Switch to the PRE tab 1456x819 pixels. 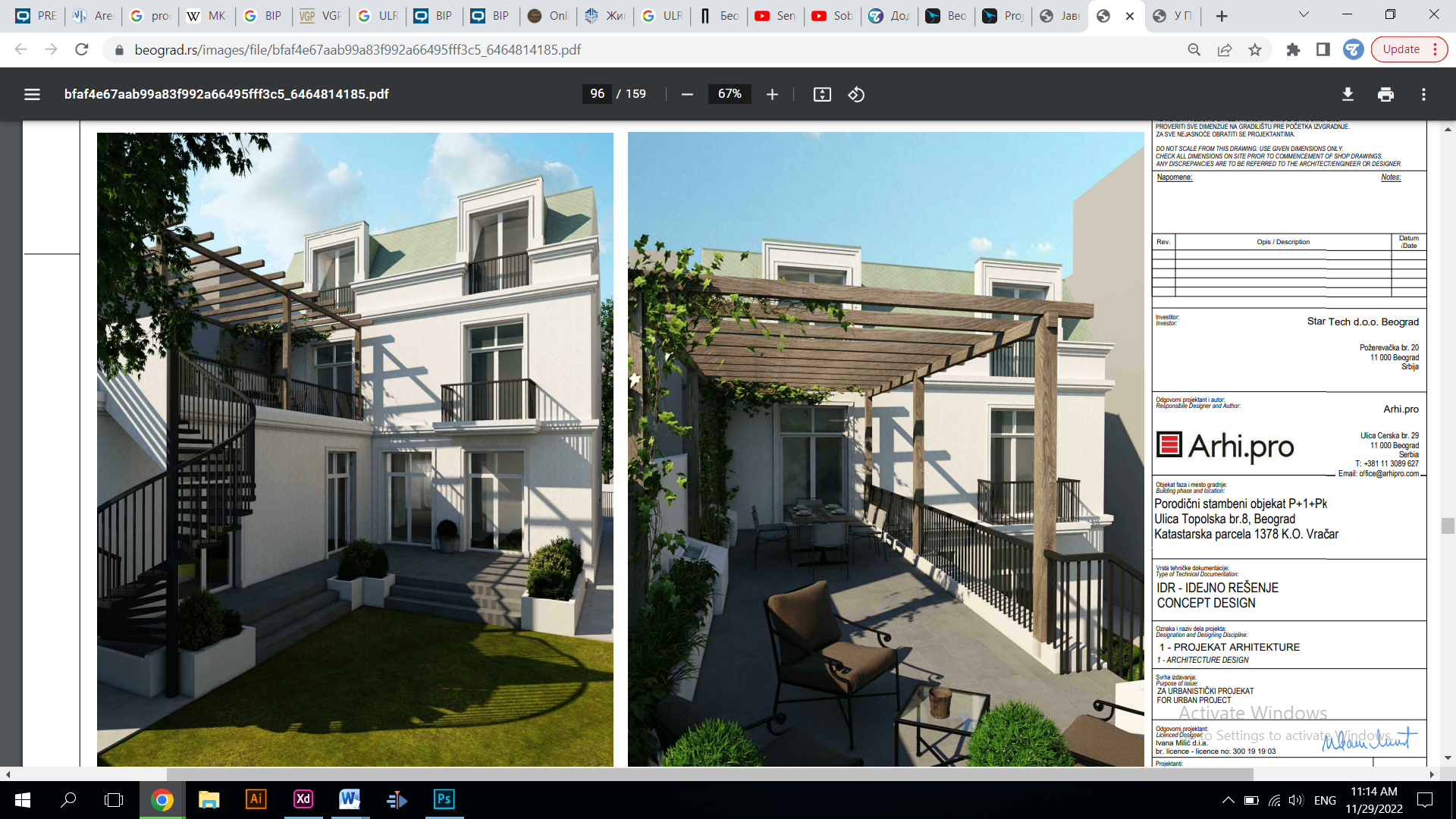(x=36, y=16)
